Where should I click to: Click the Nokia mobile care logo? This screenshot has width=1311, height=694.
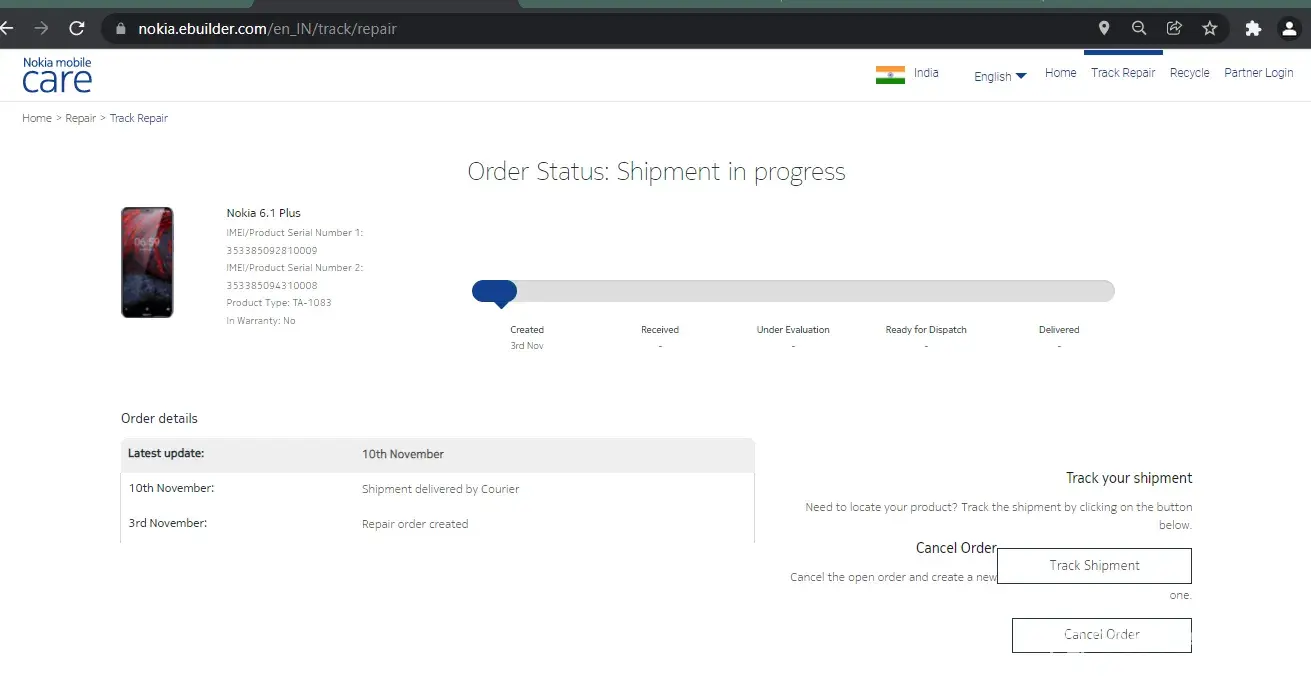pyautogui.click(x=57, y=75)
